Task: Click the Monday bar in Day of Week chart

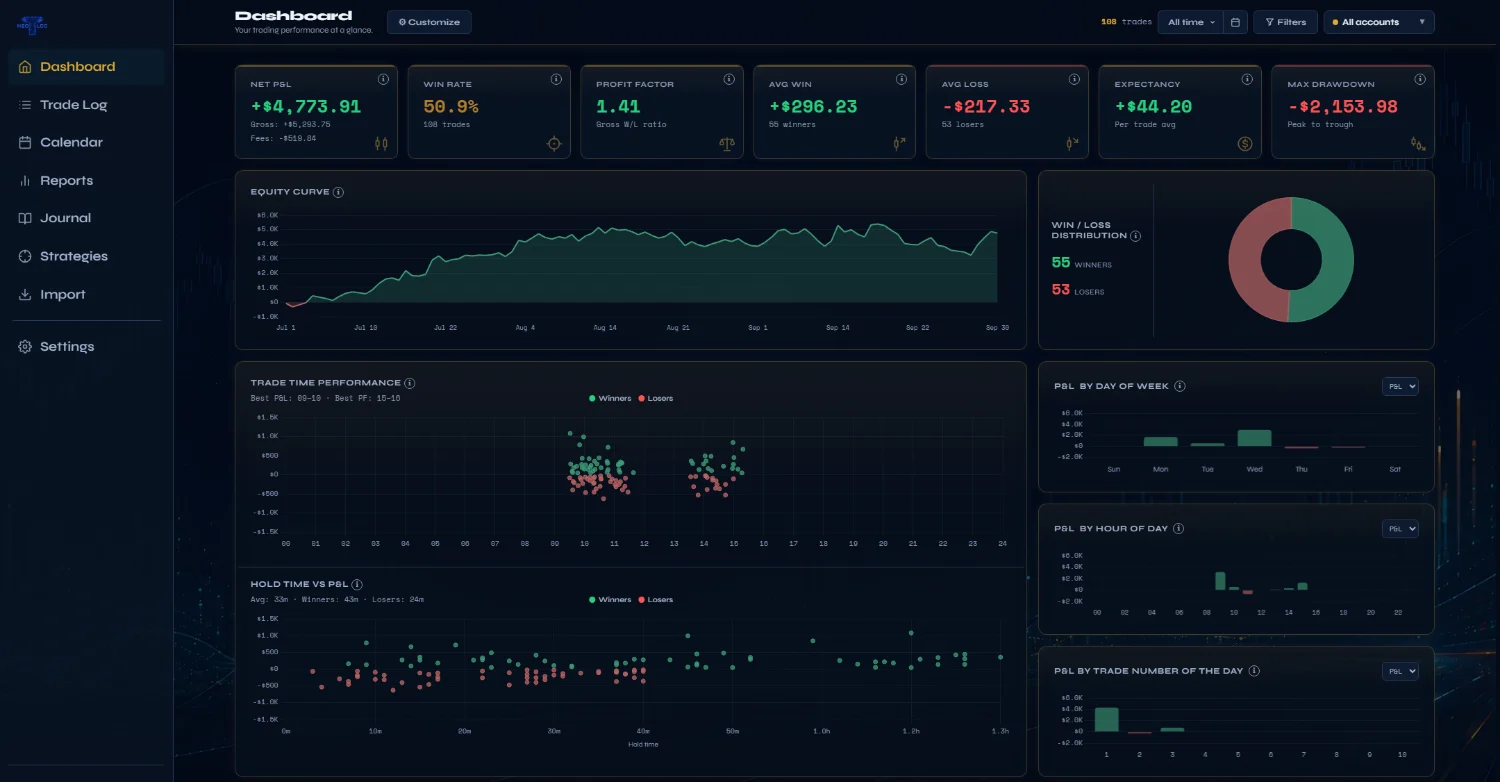Action: coord(1161,441)
